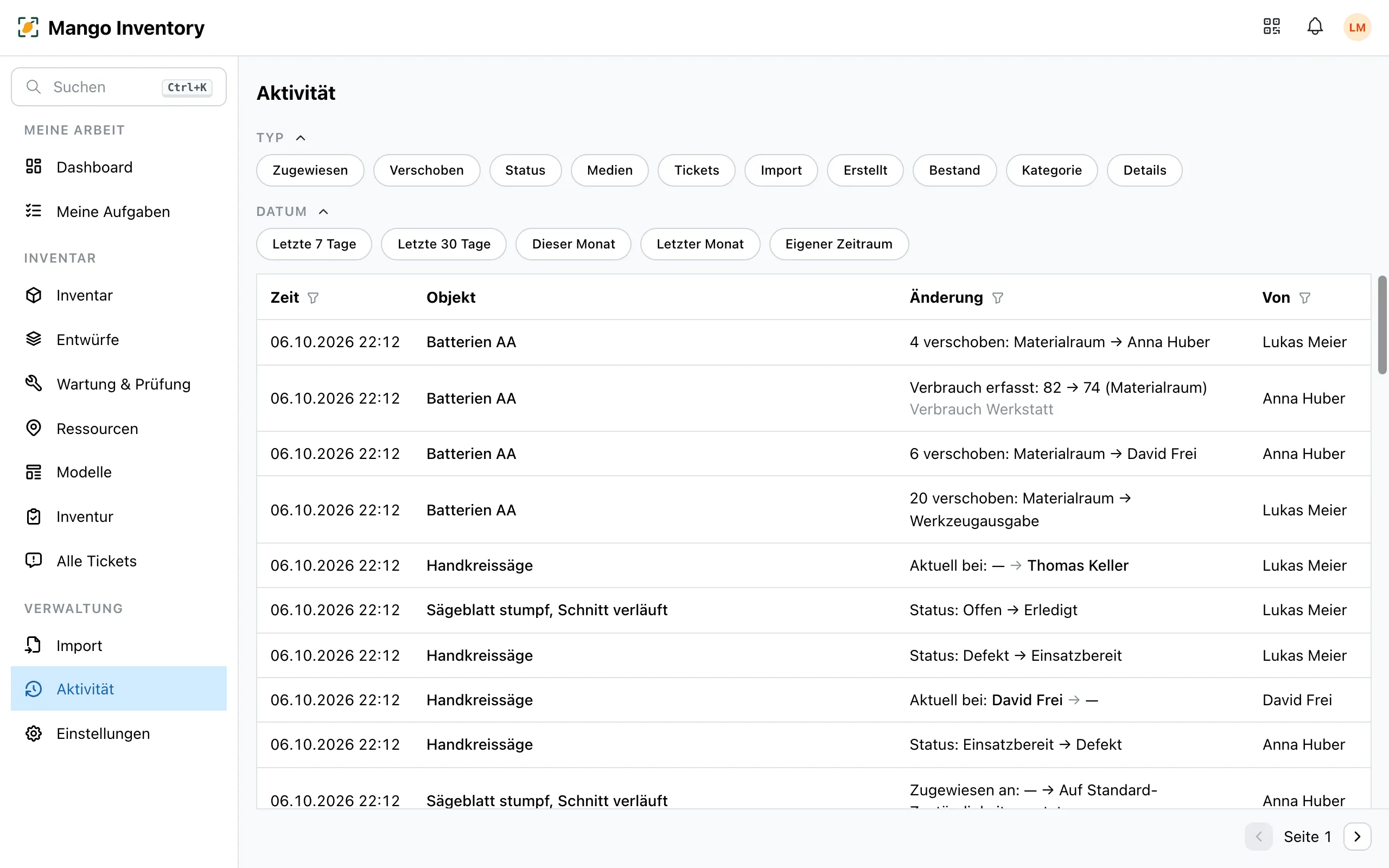1389x868 pixels.
Task: Open Dashboard from the sidebar
Action: point(119,167)
